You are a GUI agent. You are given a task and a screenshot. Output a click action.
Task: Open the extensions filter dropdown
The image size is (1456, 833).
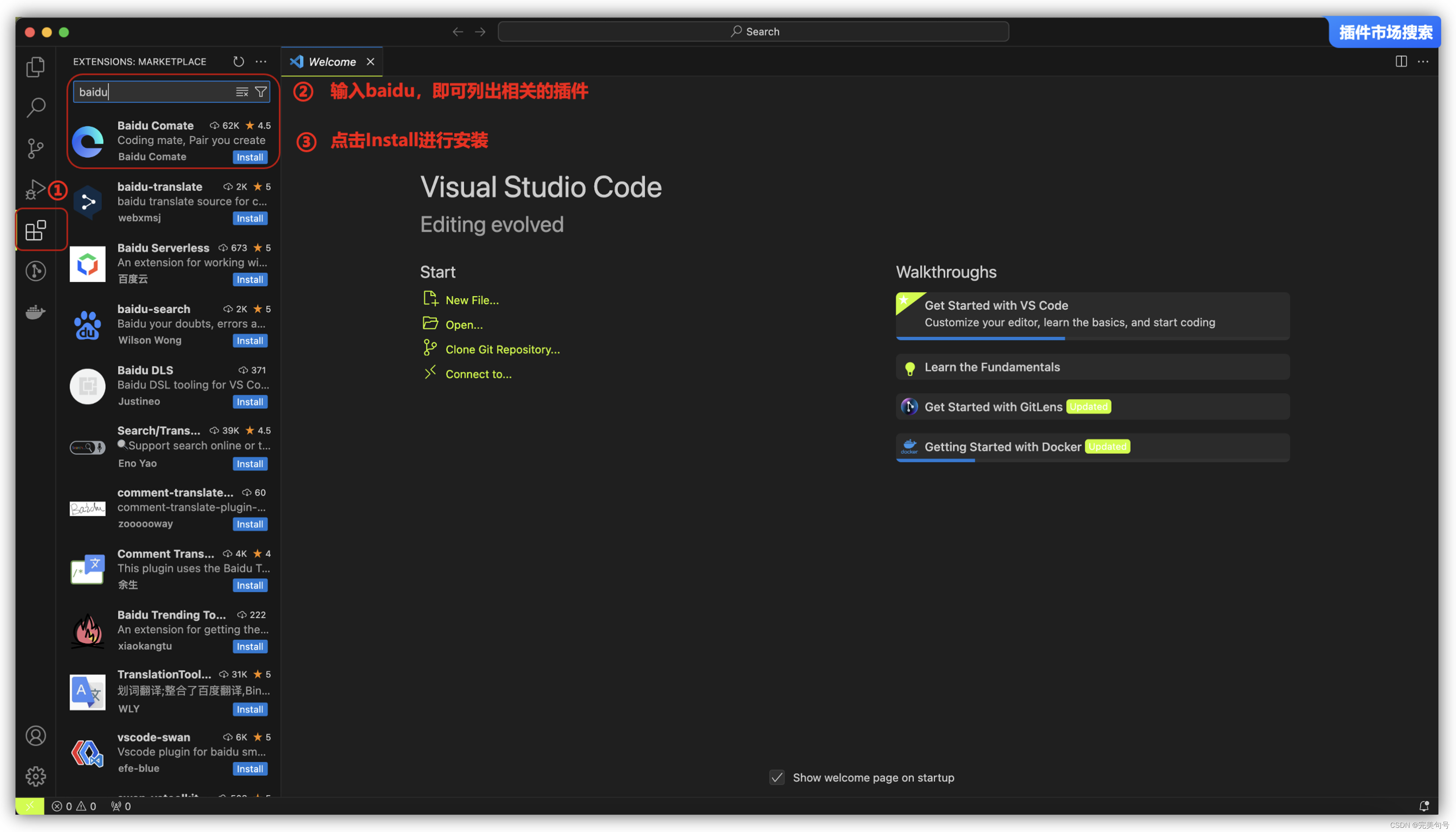click(261, 92)
